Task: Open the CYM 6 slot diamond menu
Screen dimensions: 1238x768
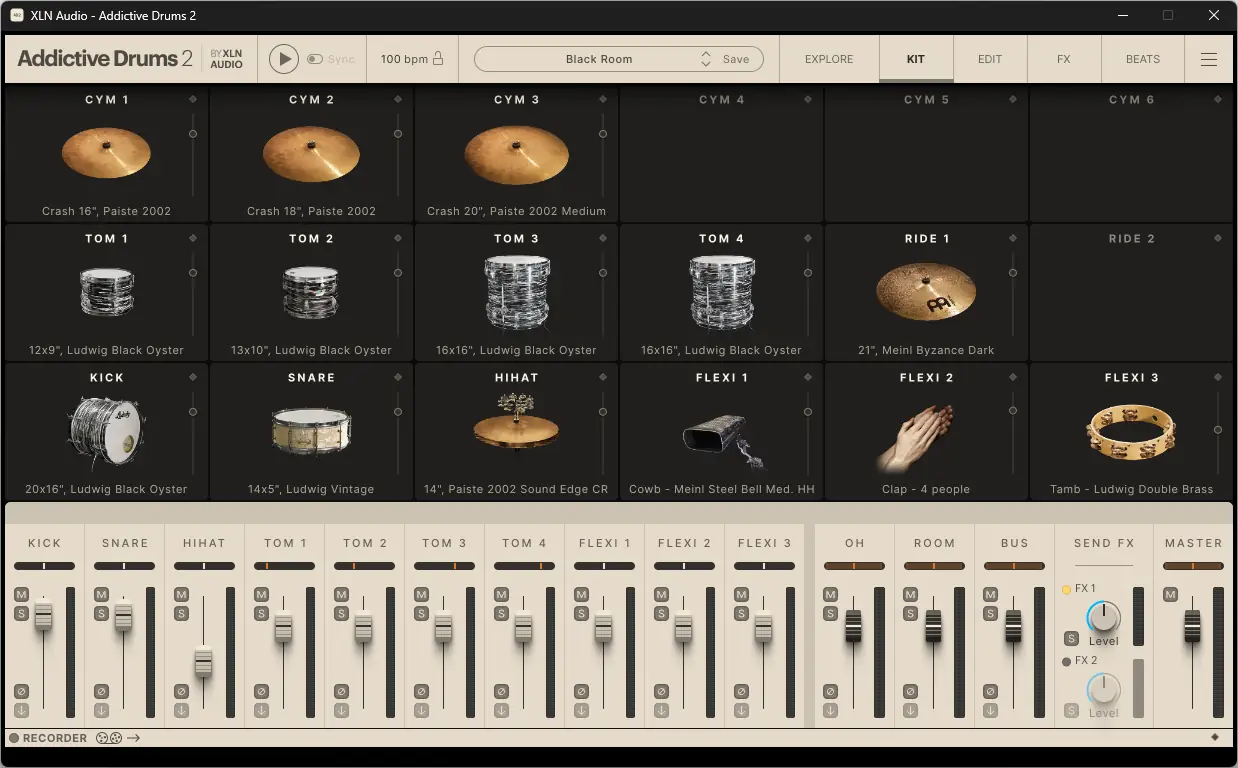Action: (1218, 99)
